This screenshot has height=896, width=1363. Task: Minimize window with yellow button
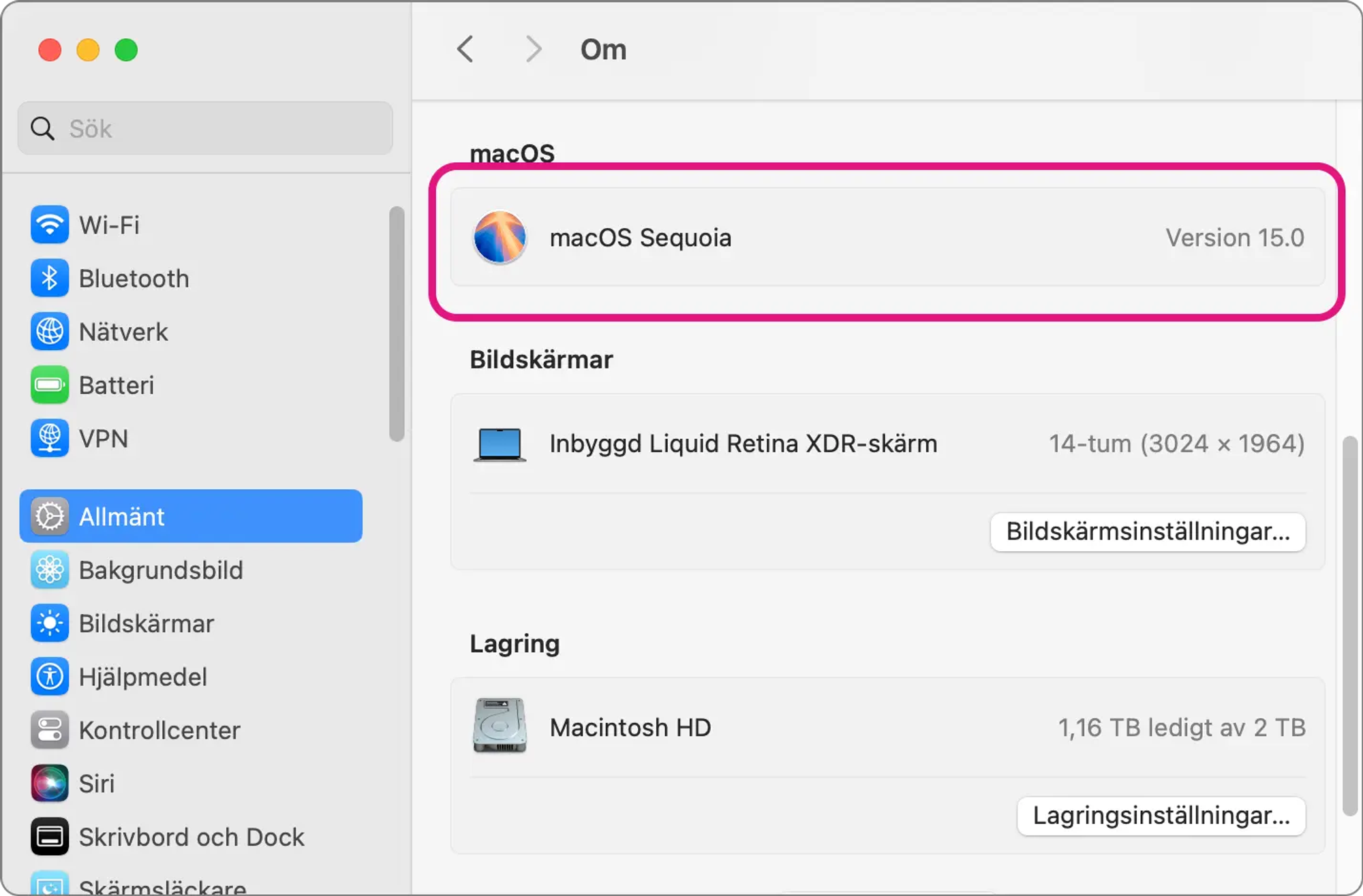point(88,50)
